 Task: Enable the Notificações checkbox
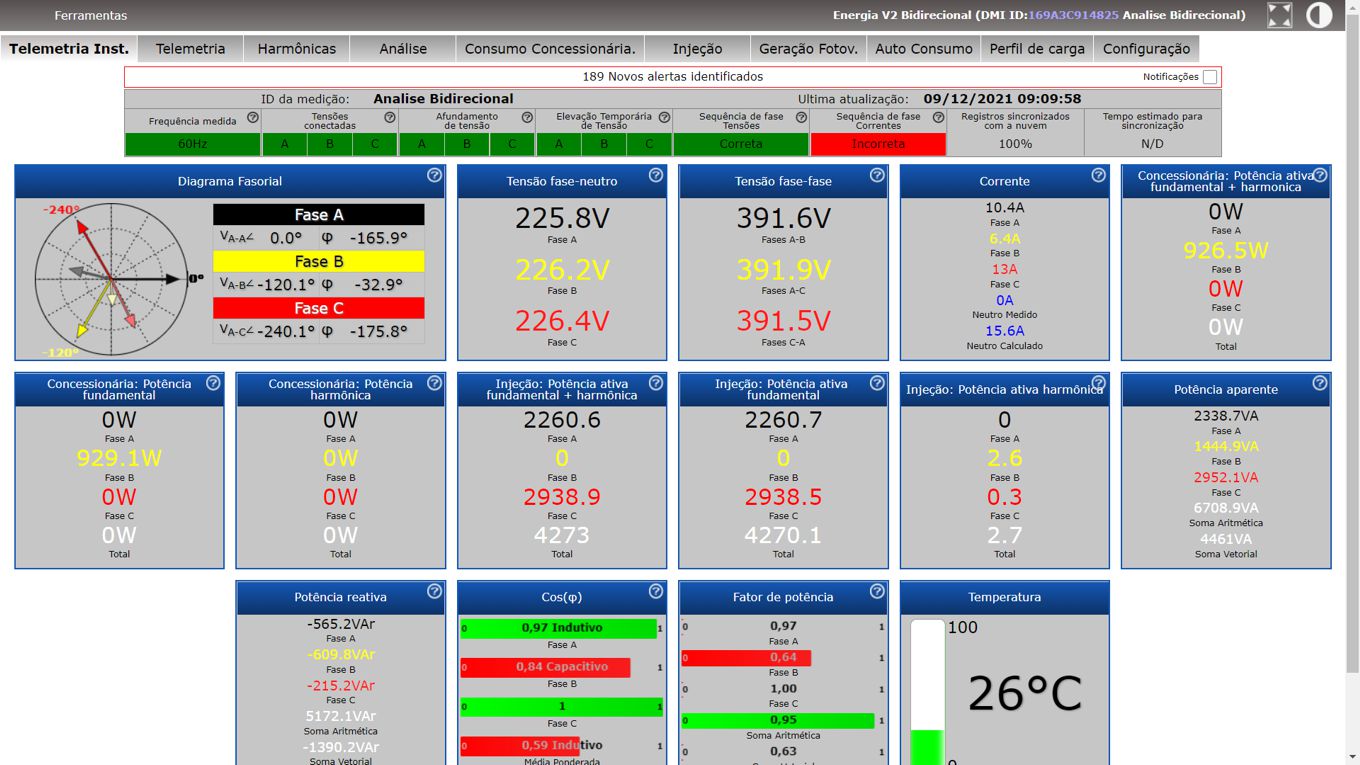point(1210,77)
